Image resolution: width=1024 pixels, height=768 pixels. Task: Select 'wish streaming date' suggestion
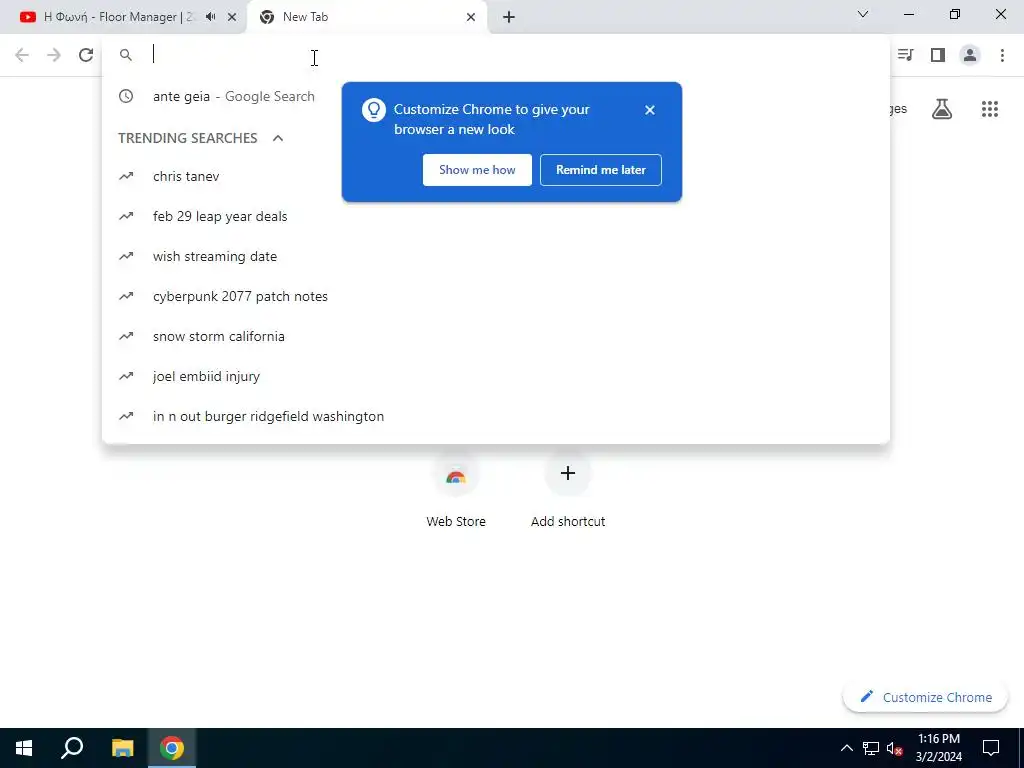tap(495, 257)
